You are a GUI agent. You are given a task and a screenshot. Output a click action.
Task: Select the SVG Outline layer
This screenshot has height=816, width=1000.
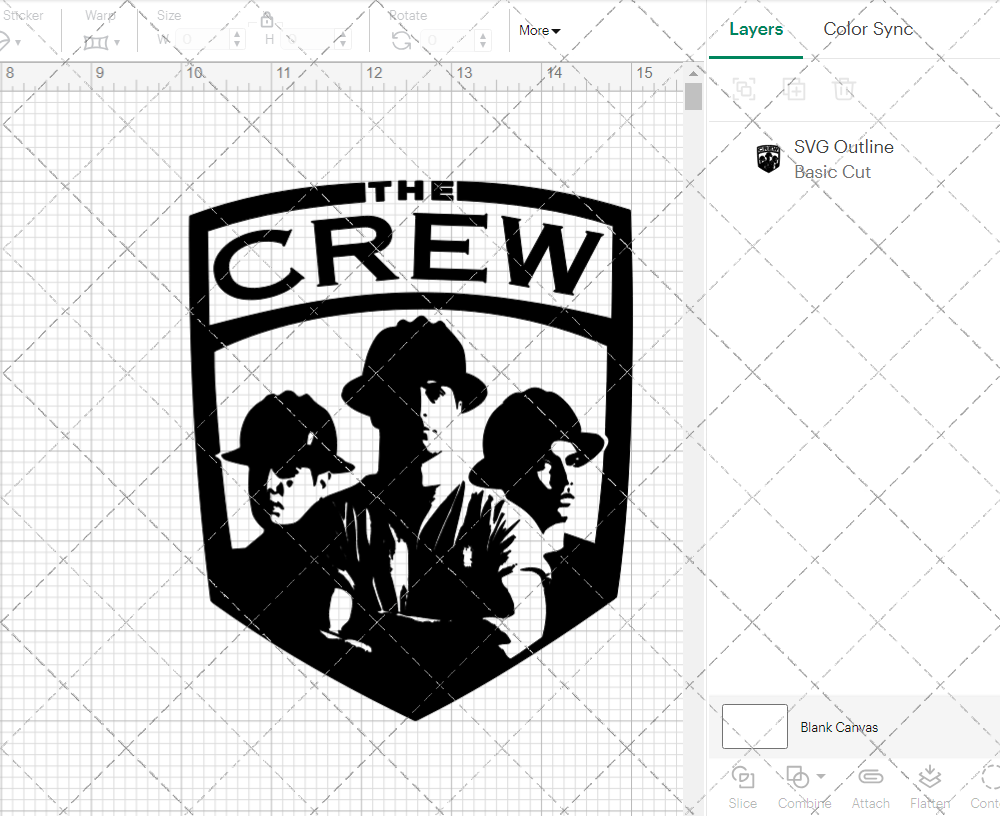843,146
